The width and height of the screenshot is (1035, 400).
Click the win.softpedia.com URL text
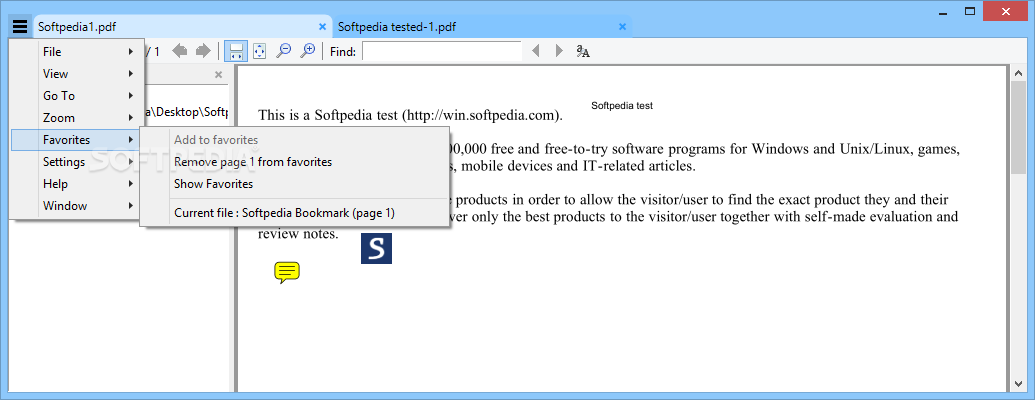click(481, 116)
